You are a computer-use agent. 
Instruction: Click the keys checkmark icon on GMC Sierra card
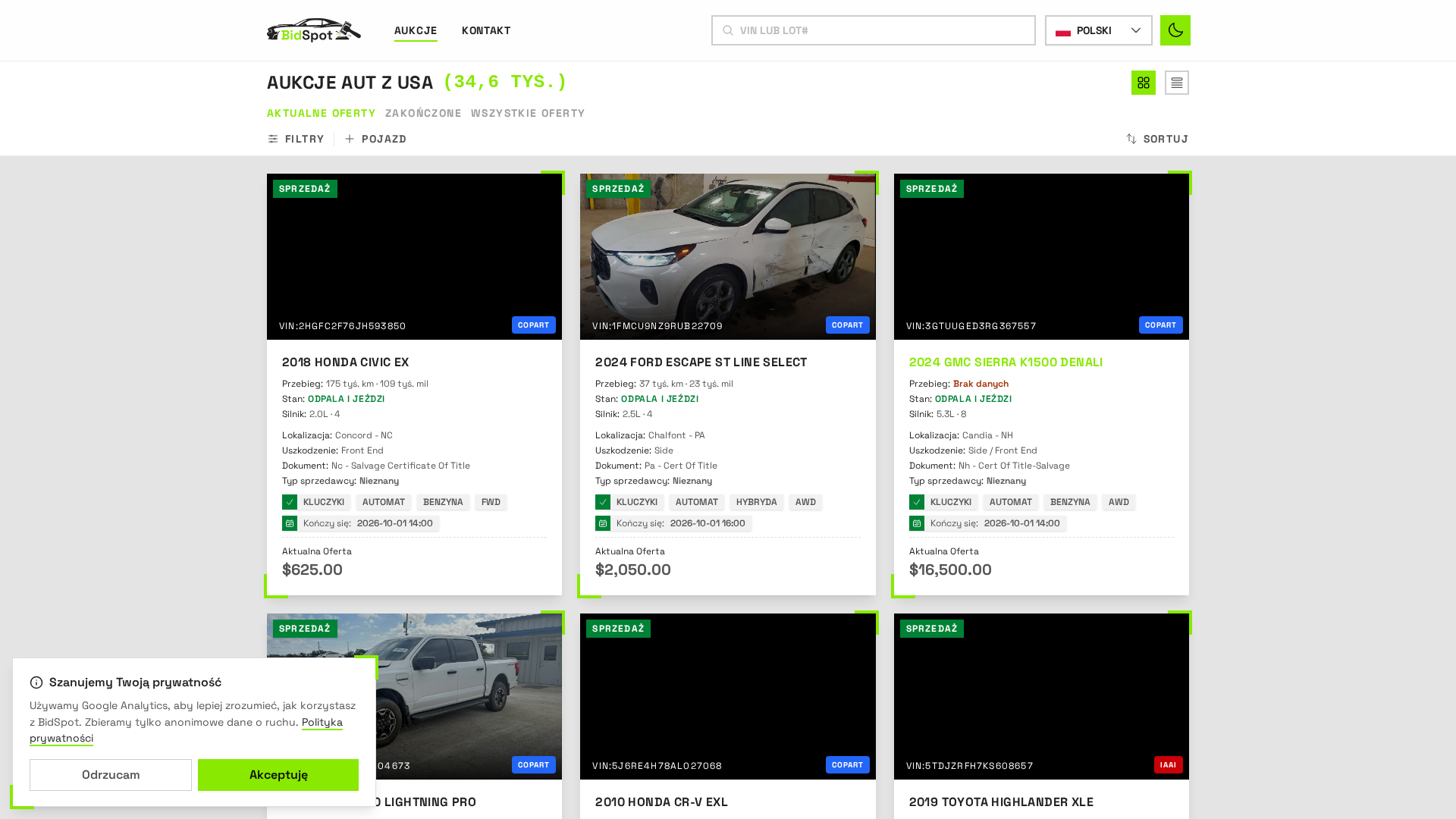[x=917, y=502]
